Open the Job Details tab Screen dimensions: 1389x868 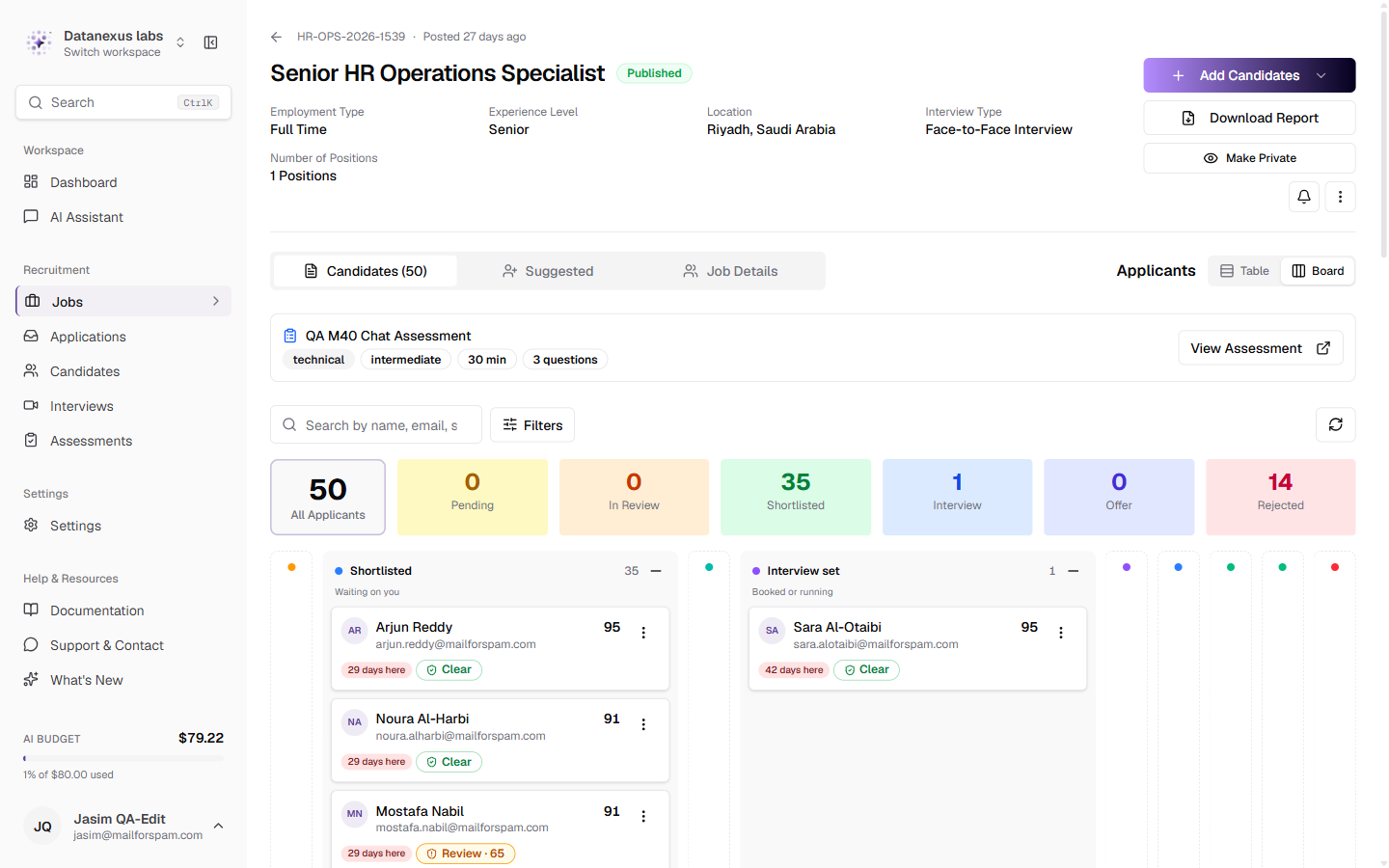click(x=730, y=271)
